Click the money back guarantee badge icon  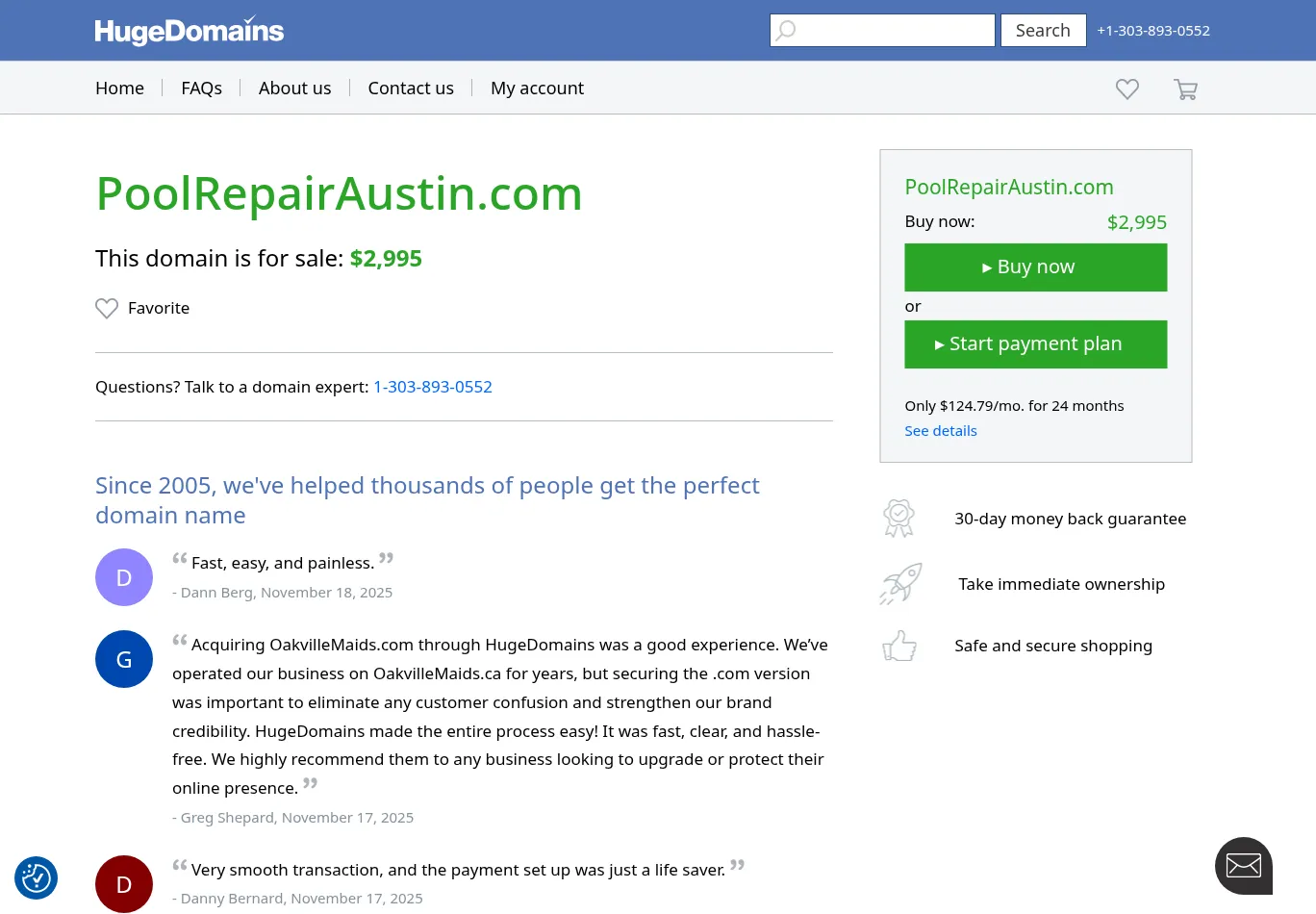coord(898,519)
